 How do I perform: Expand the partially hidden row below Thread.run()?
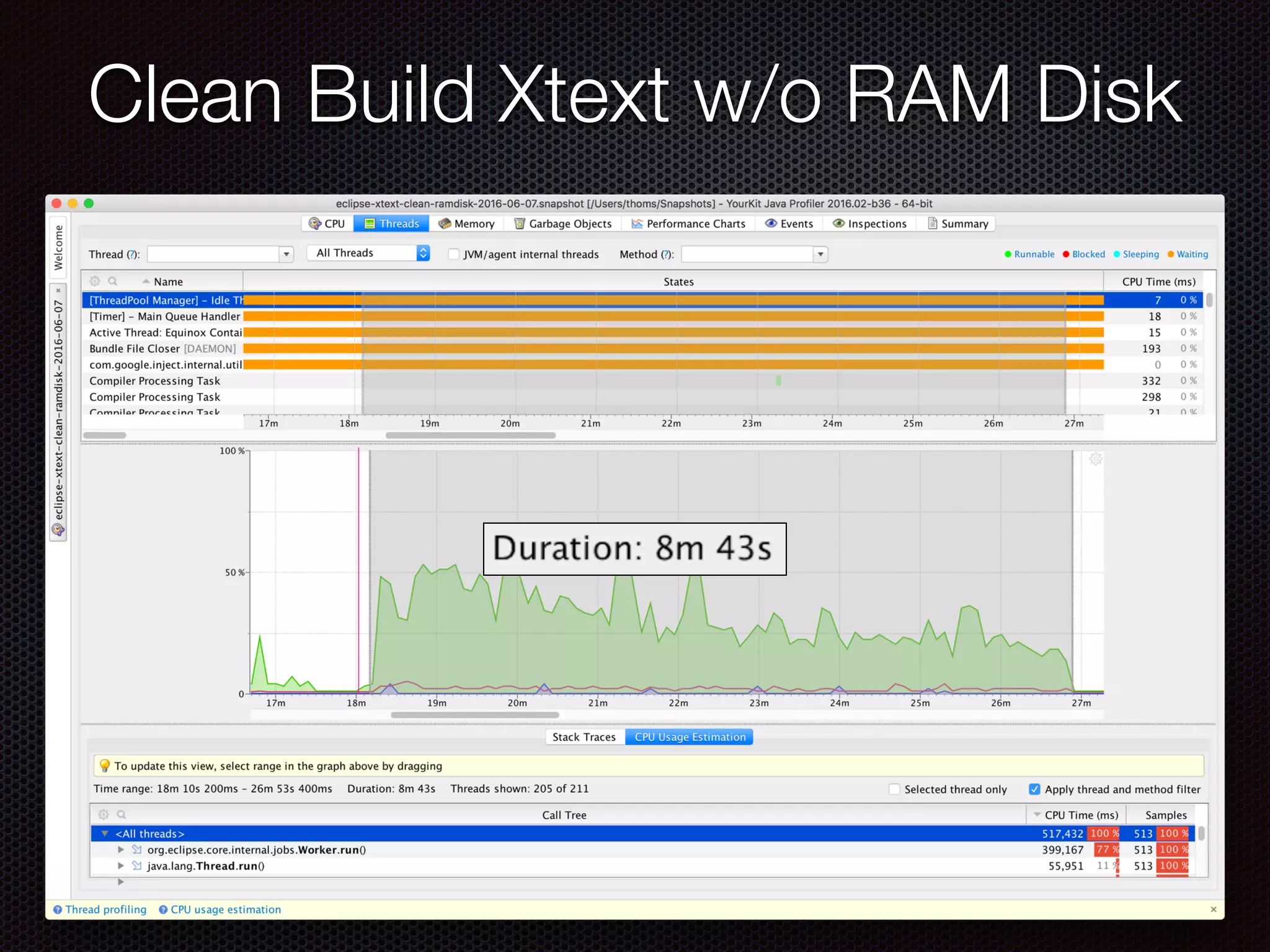(x=121, y=881)
